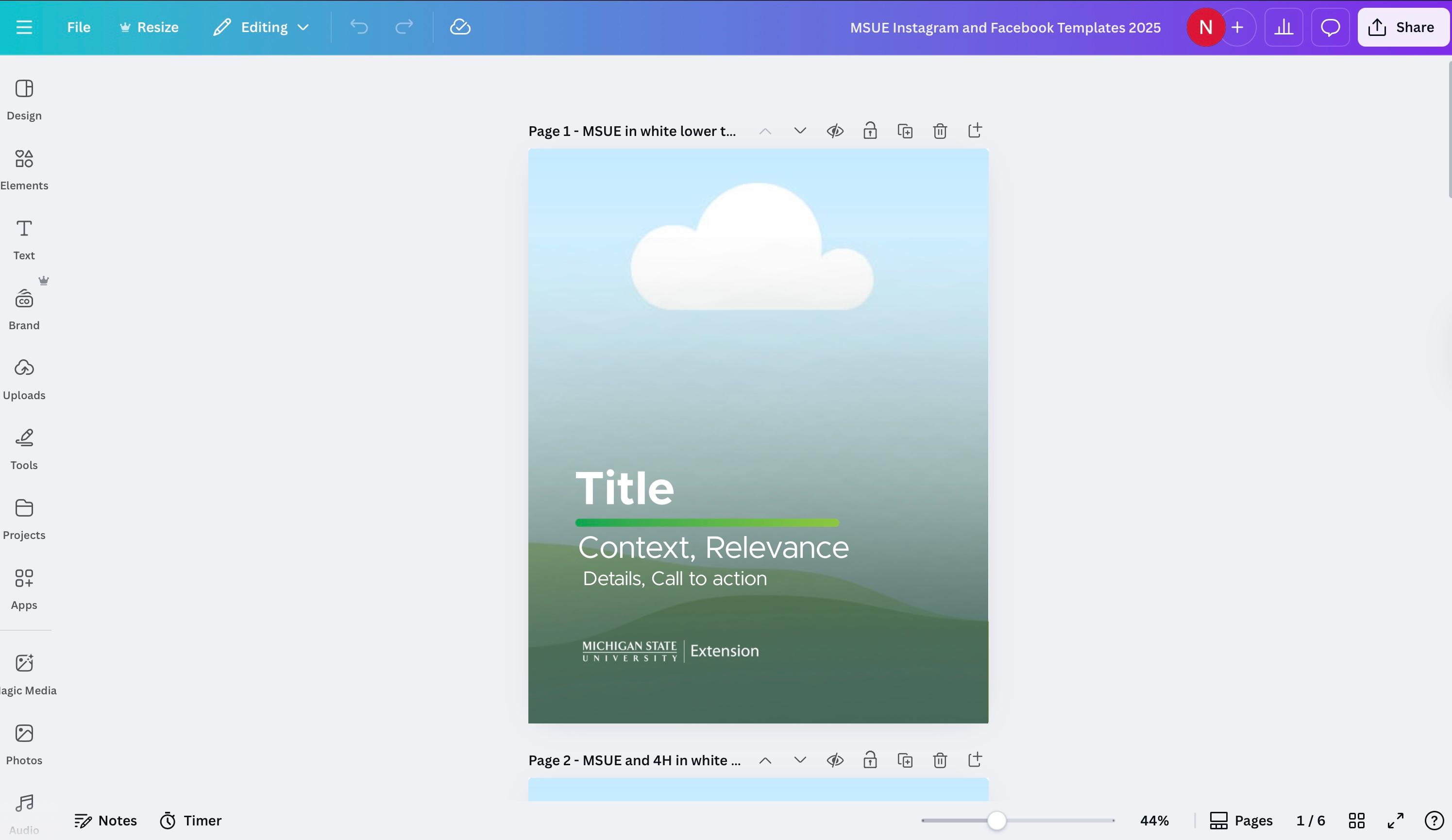Open the Notes panel
Image resolution: width=1452 pixels, height=840 pixels.
click(105, 820)
